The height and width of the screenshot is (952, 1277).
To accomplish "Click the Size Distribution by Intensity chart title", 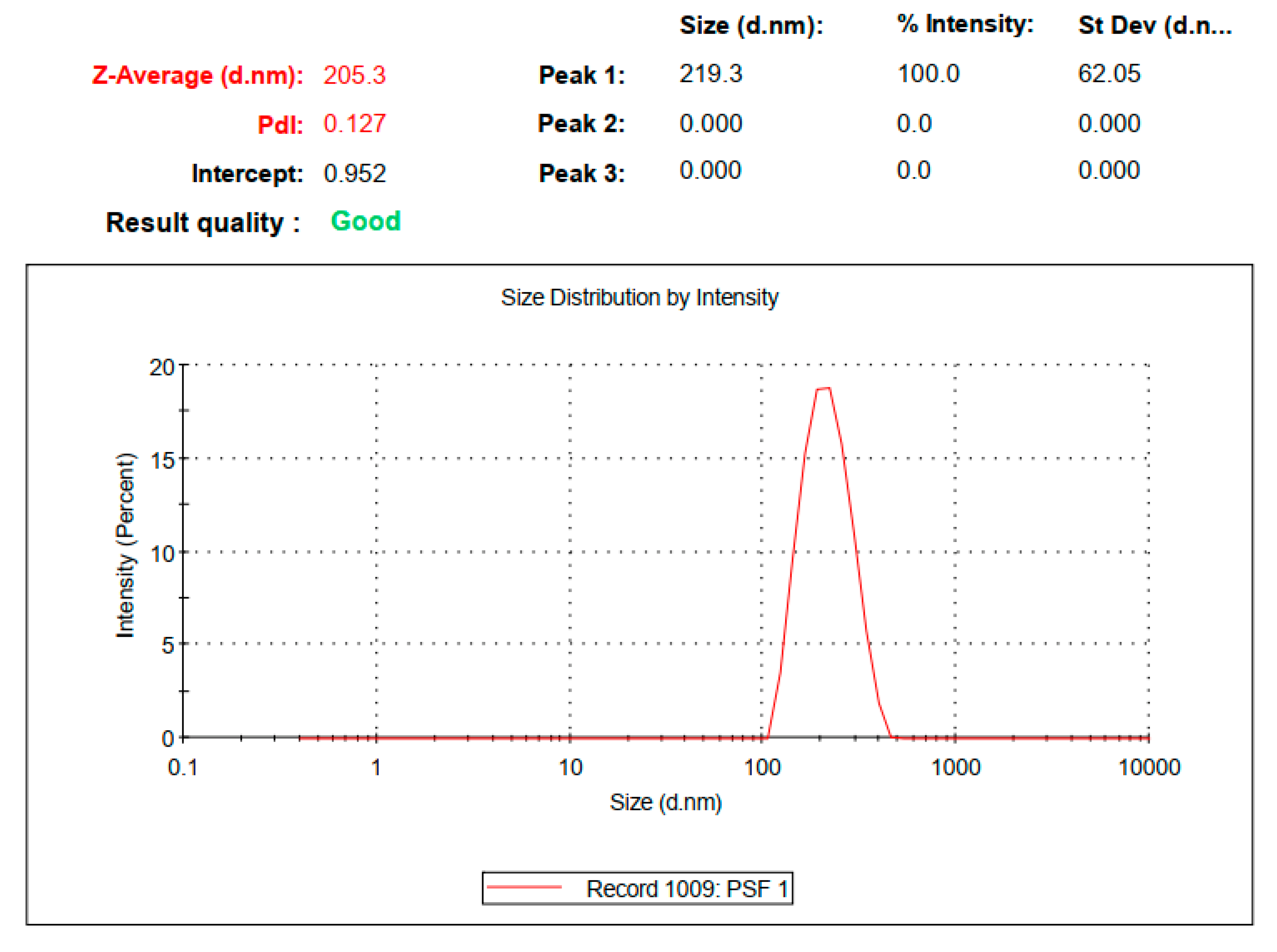I will (x=639, y=297).
